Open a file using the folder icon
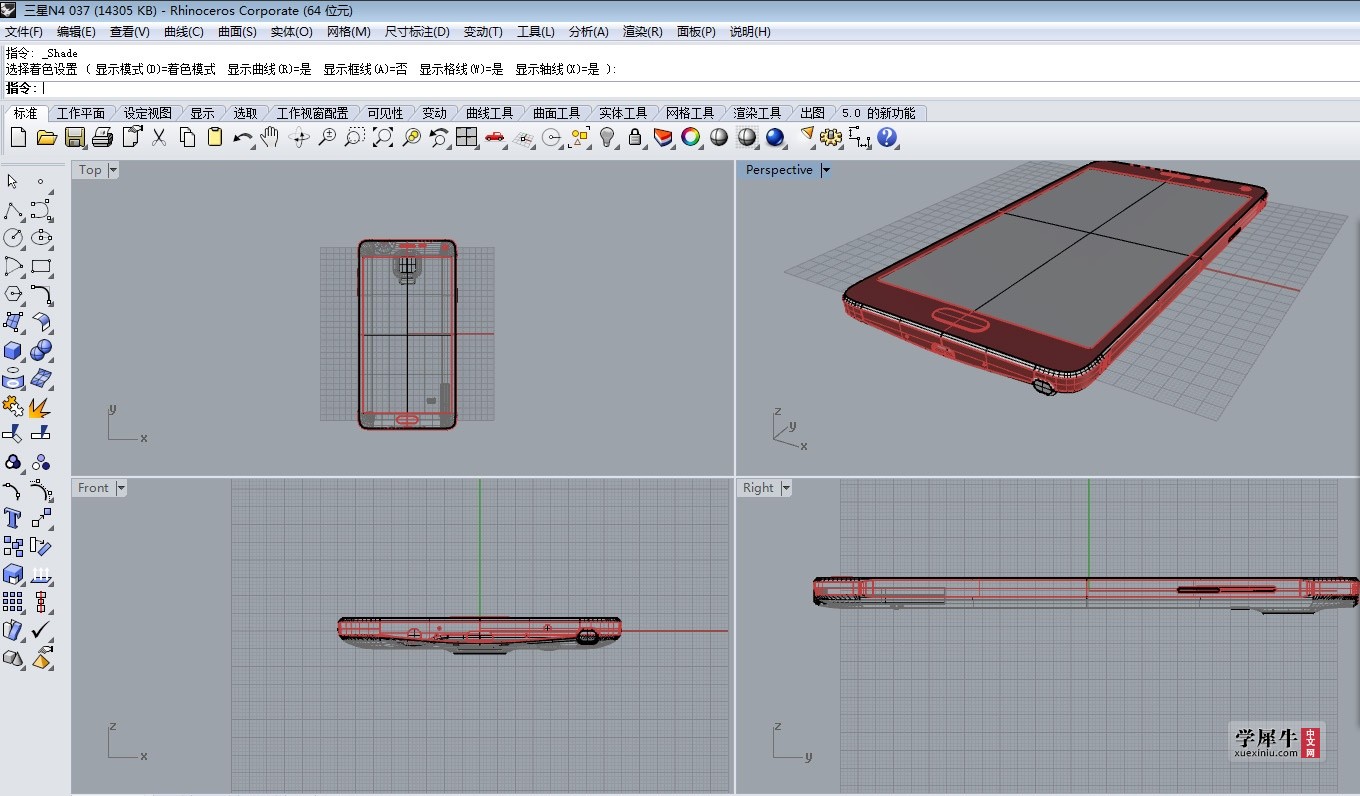The width and height of the screenshot is (1360, 796). [x=46, y=137]
